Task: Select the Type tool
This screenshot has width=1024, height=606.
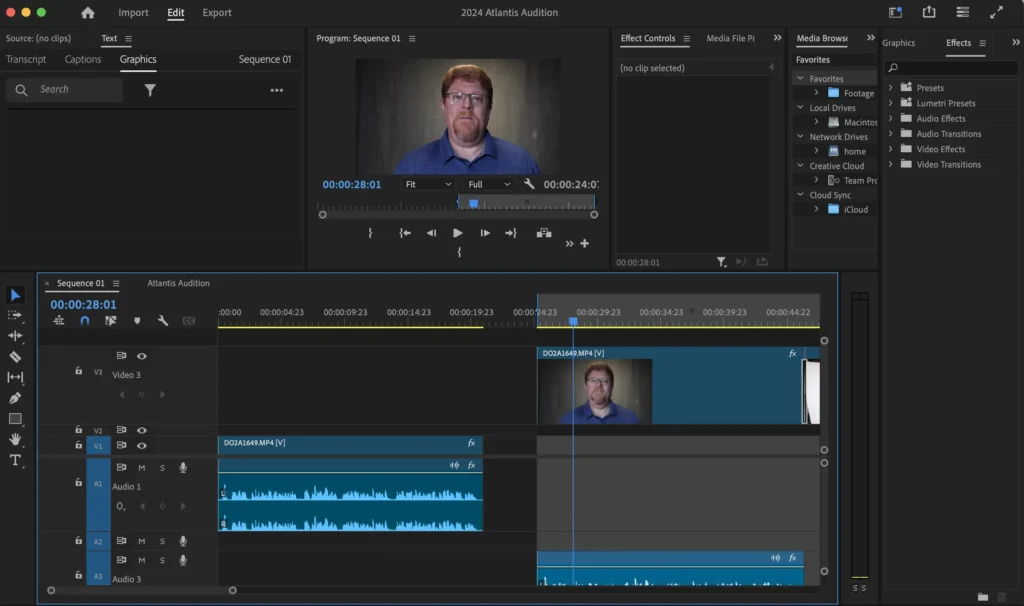Action: pyautogui.click(x=15, y=460)
